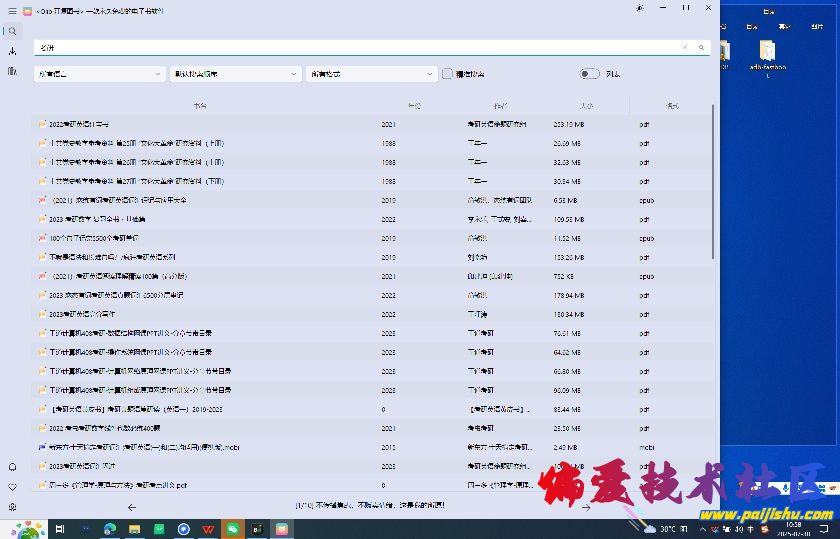Select the search page icon in sidebar
This screenshot has width=840, height=539.
11,31
